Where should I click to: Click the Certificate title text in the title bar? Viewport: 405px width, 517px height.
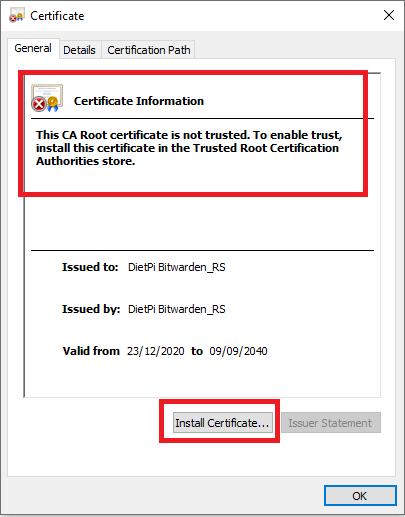tap(57, 16)
